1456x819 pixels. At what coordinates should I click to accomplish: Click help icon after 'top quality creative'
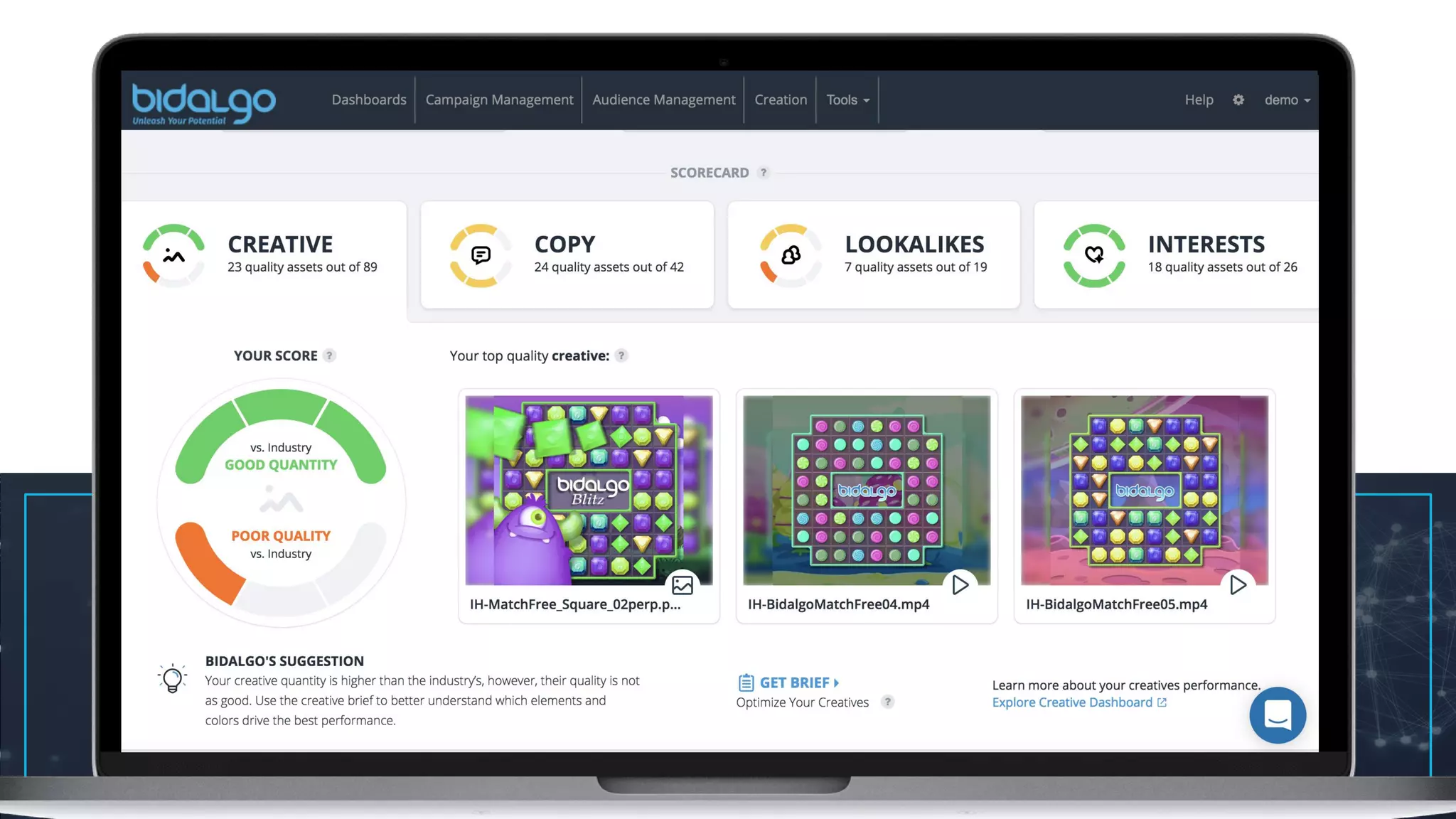[621, 355]
